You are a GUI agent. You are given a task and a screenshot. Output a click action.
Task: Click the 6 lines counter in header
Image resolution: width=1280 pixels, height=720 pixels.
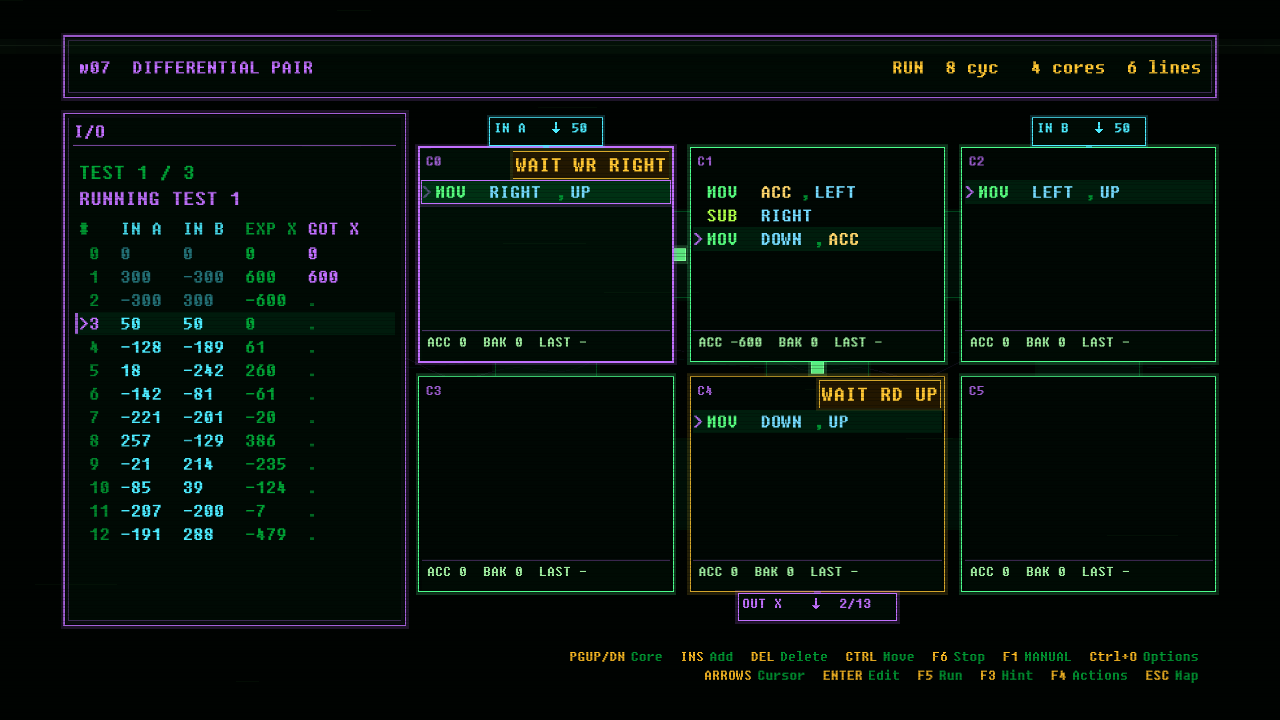pos(1164,68)
